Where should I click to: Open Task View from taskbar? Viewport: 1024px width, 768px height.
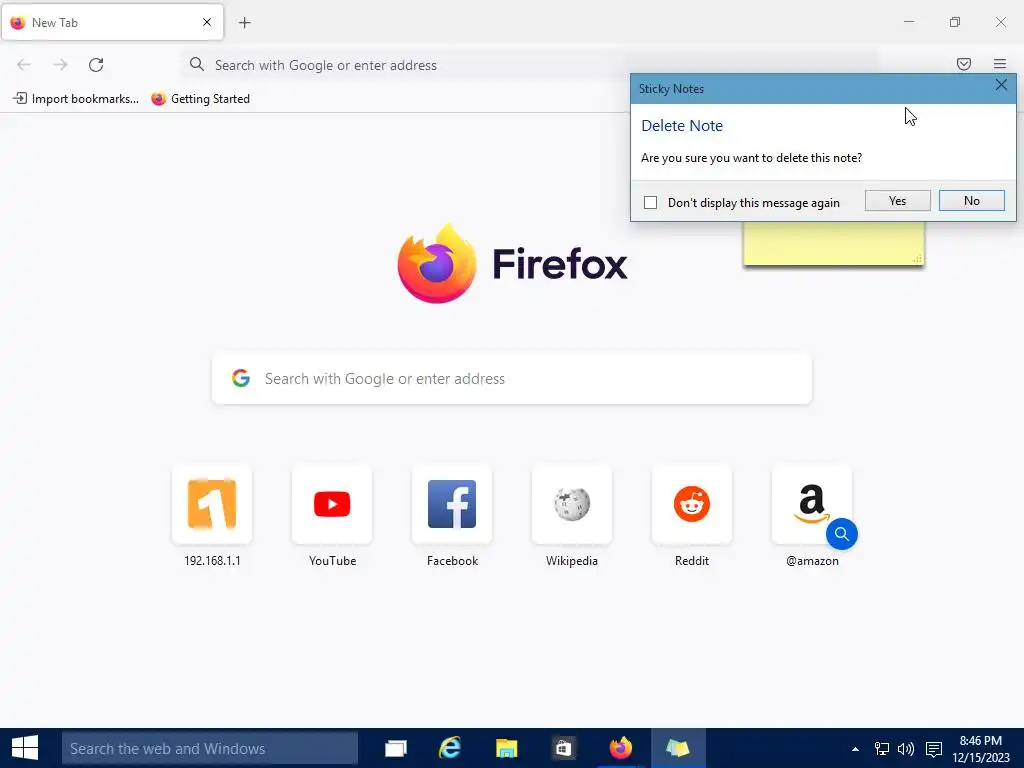pos(396,748)
